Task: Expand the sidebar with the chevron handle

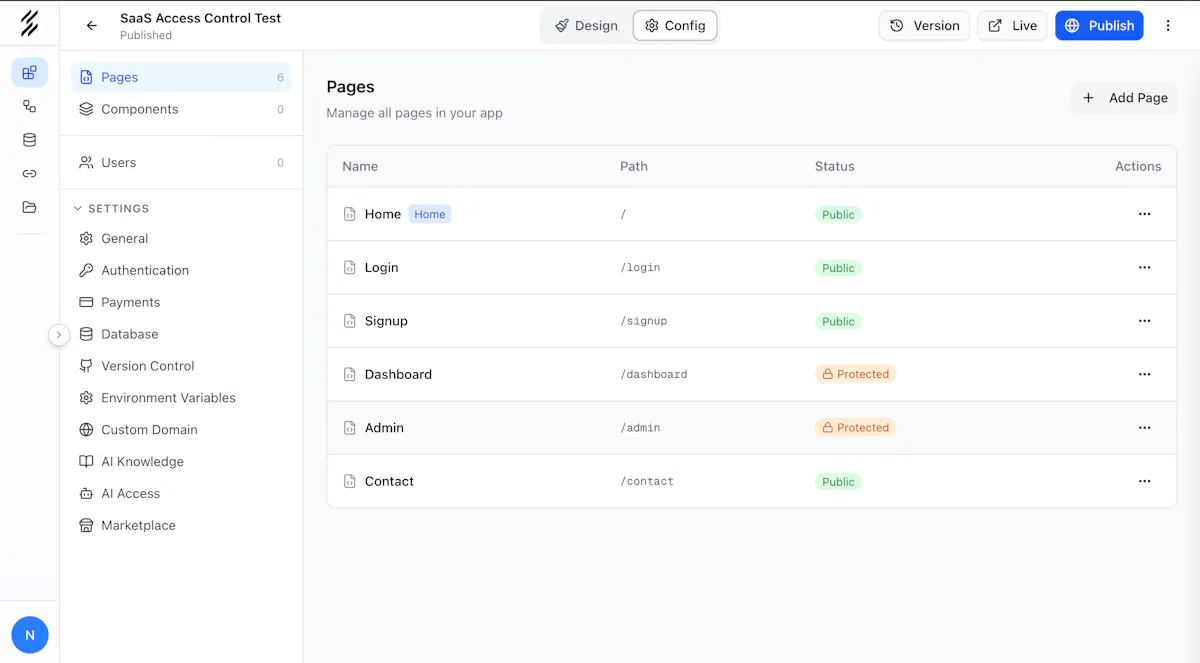Action: pos(59,334)
